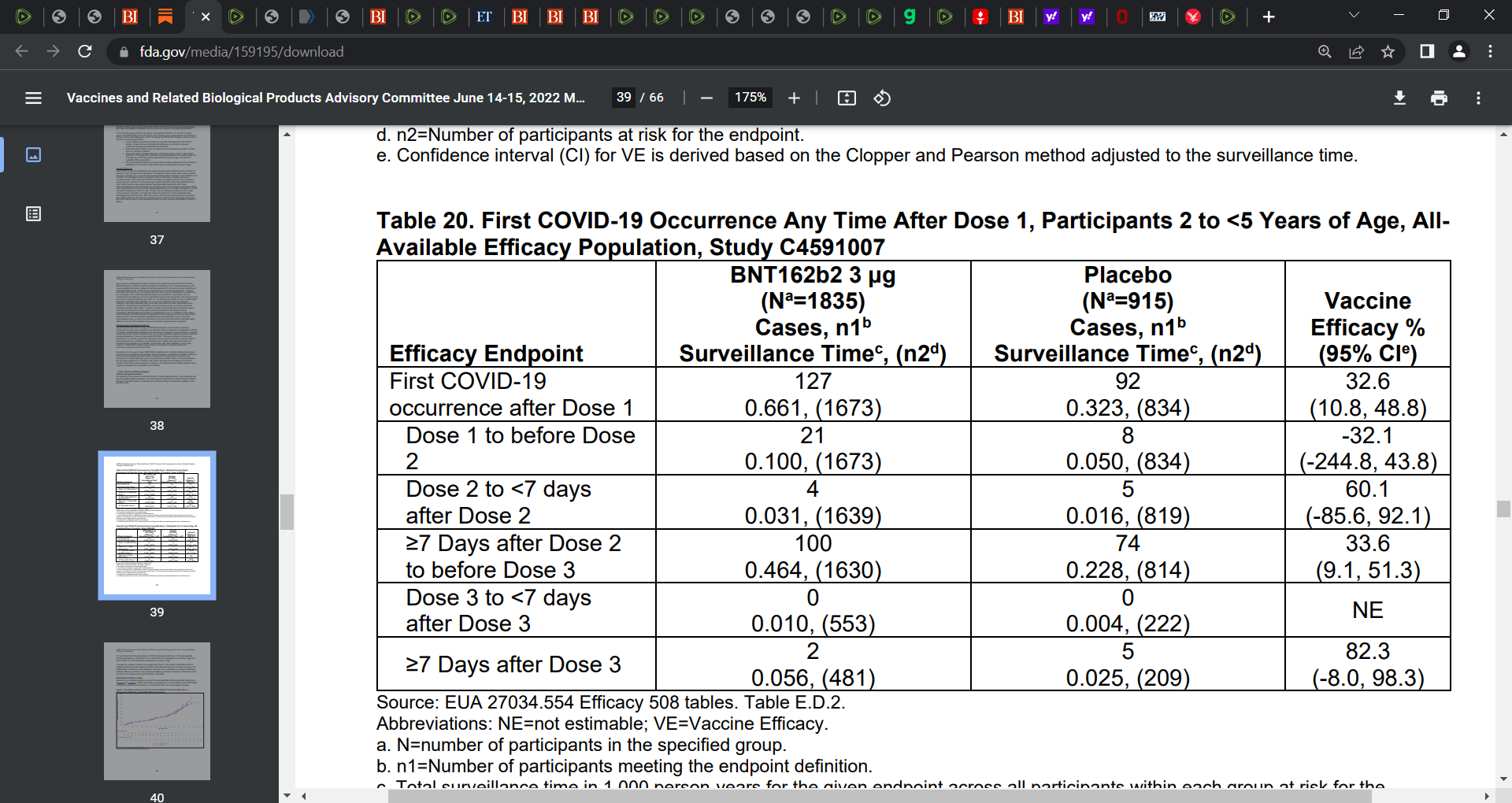Select page 39 thumbnail

(157, 525)
